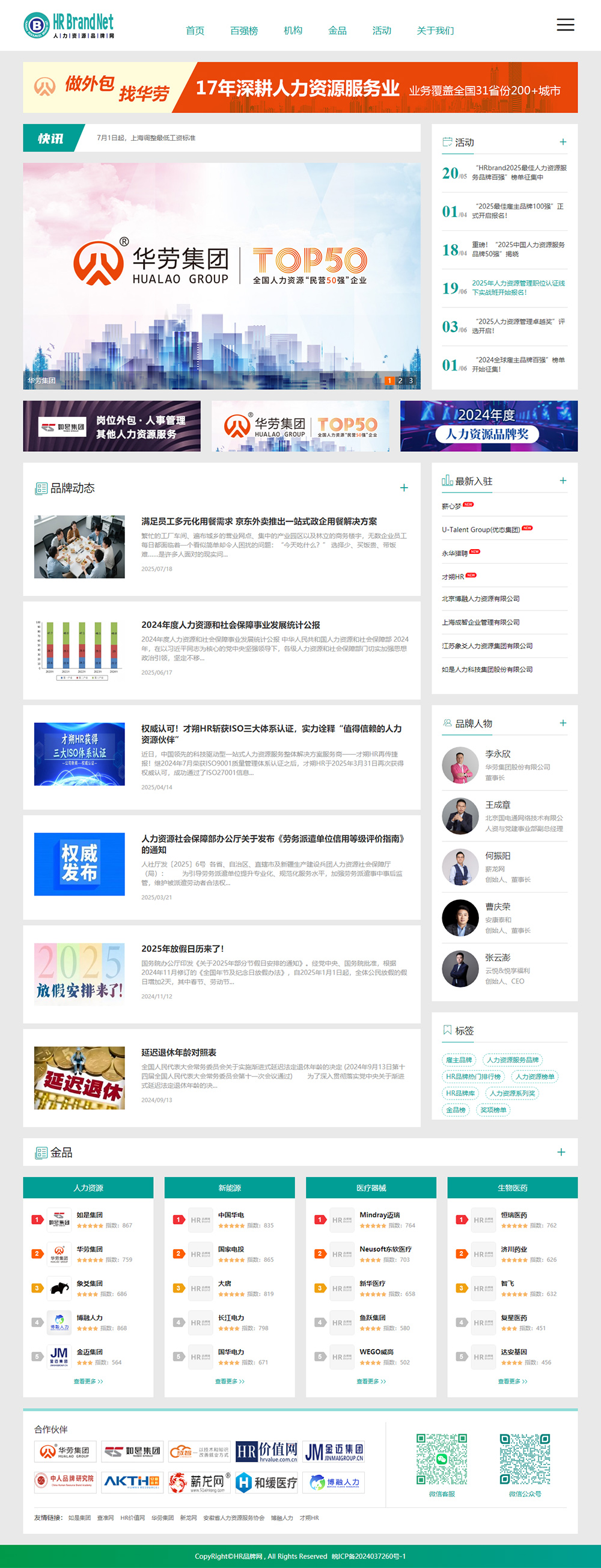Go to 首页 in the top navigation
This screenshot has height=1568, width=601.
(195, 31)
